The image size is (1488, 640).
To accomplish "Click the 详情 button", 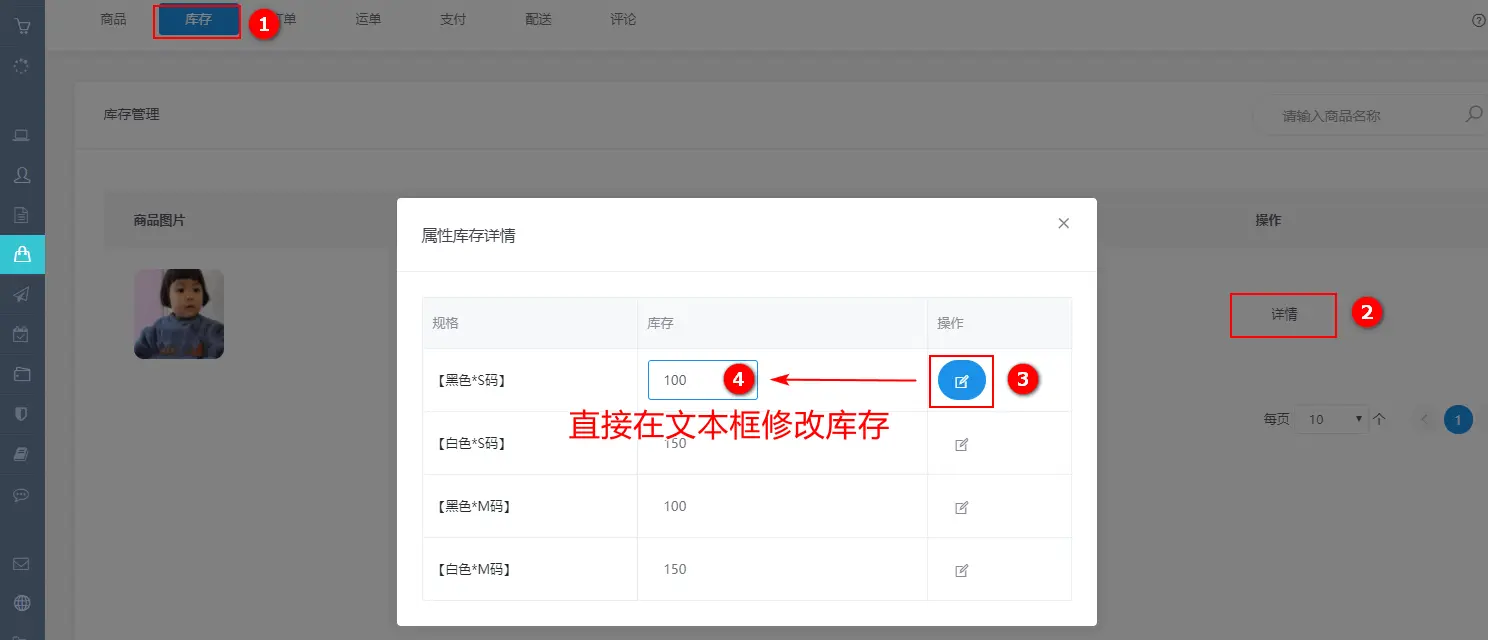I will [1283, 314].
